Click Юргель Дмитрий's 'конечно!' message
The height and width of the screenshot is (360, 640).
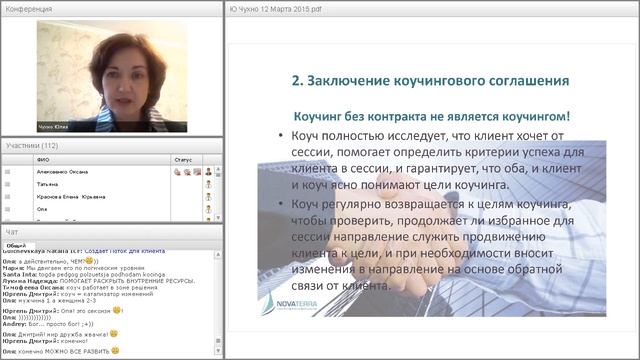[x=45, y=341]
